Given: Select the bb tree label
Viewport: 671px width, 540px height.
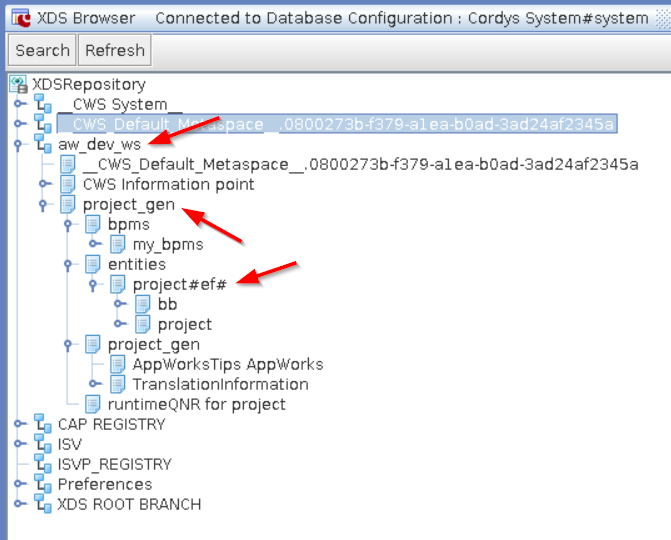Looking at the screenshot, I should pos(167,305).
